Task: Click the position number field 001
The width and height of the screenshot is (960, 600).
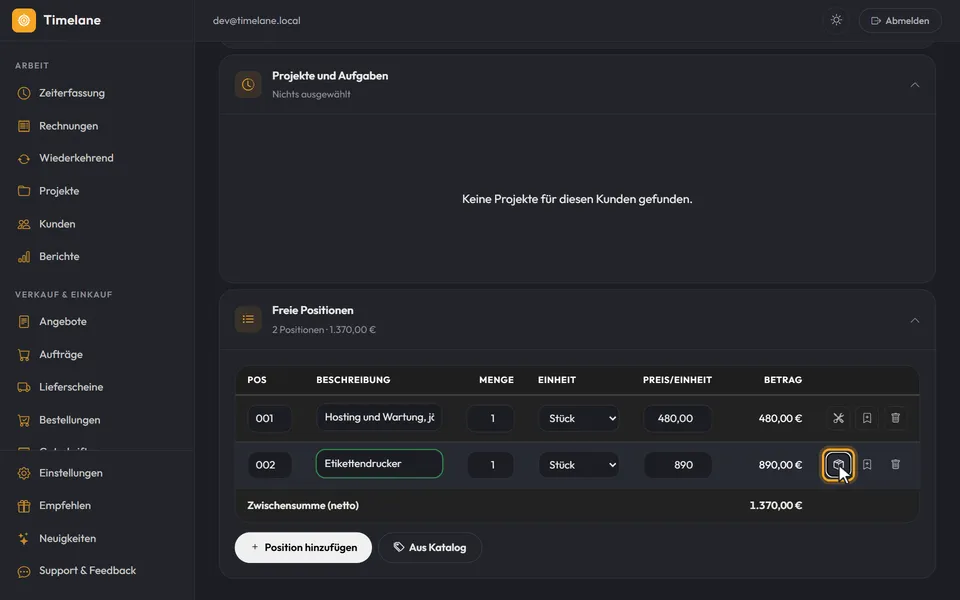Action: click(269, 419)
